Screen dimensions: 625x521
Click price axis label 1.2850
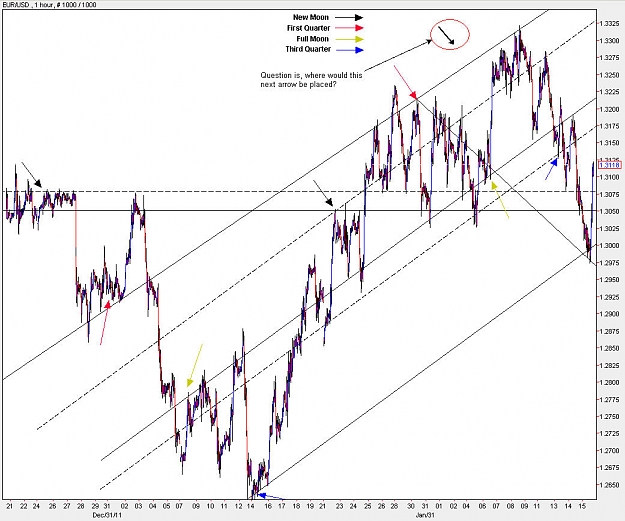pos(609,348)
